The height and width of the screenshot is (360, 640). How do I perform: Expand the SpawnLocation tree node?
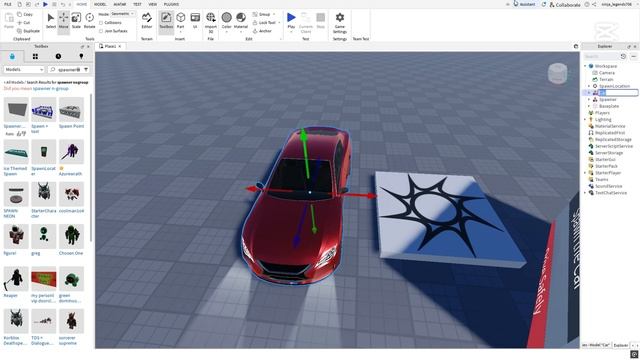tap(589, 86)
